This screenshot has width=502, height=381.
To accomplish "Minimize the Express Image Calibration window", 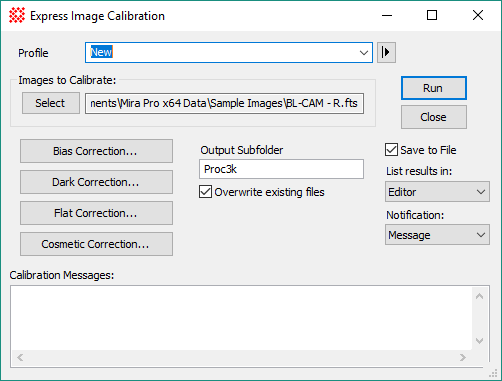I will click(387, 15).
